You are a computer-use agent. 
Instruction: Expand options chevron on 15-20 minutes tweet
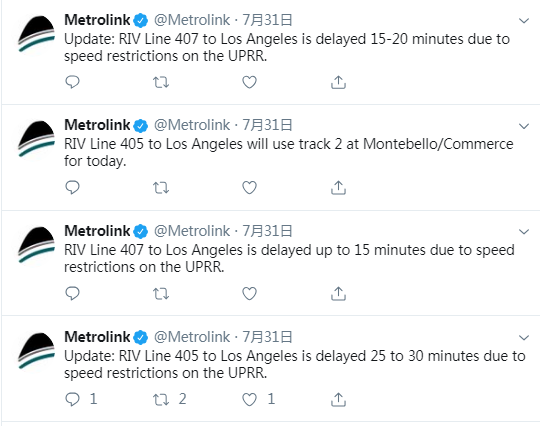point(524,21)
